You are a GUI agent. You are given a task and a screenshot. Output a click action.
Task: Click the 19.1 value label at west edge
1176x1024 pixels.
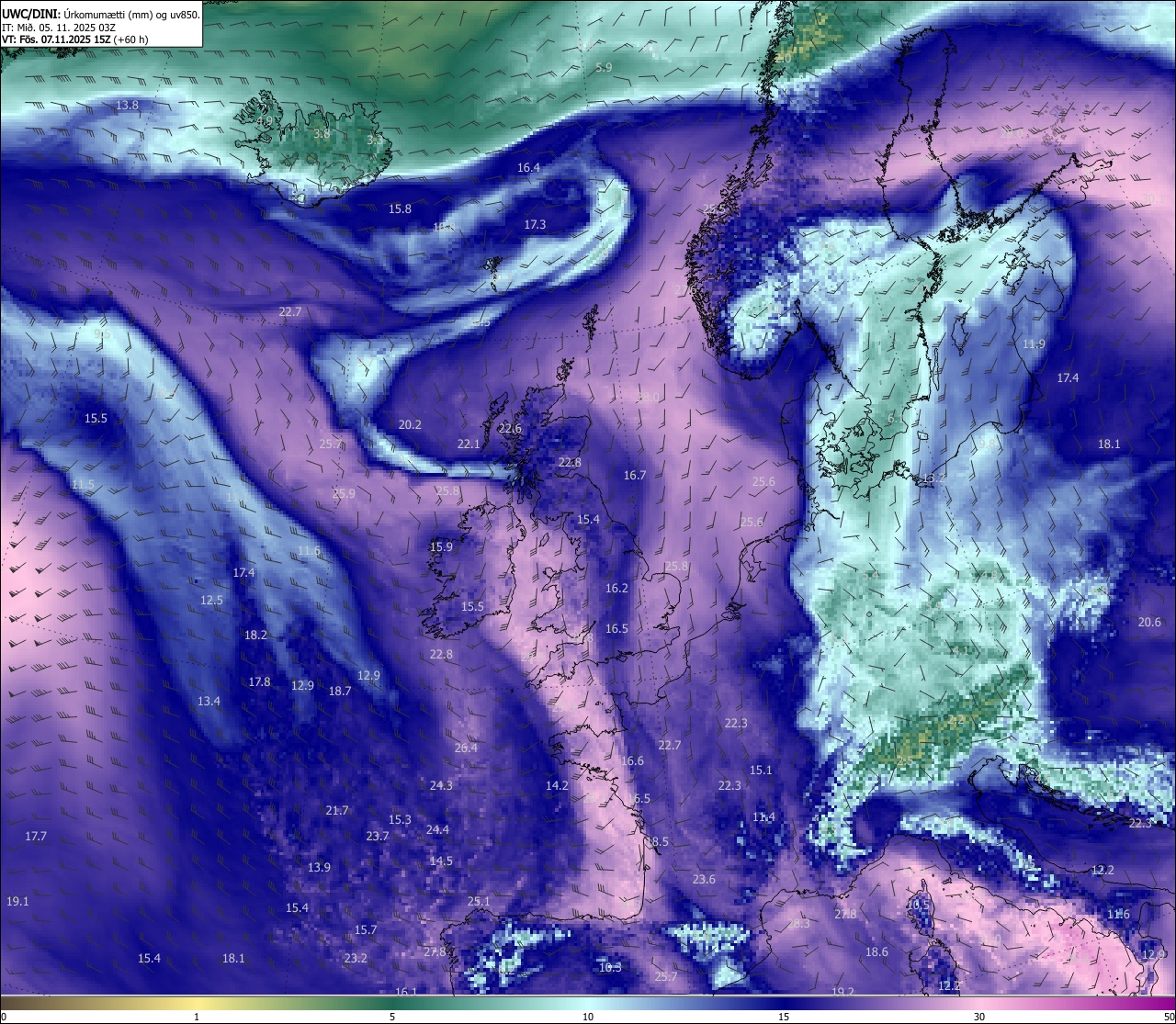pos(17,902)
